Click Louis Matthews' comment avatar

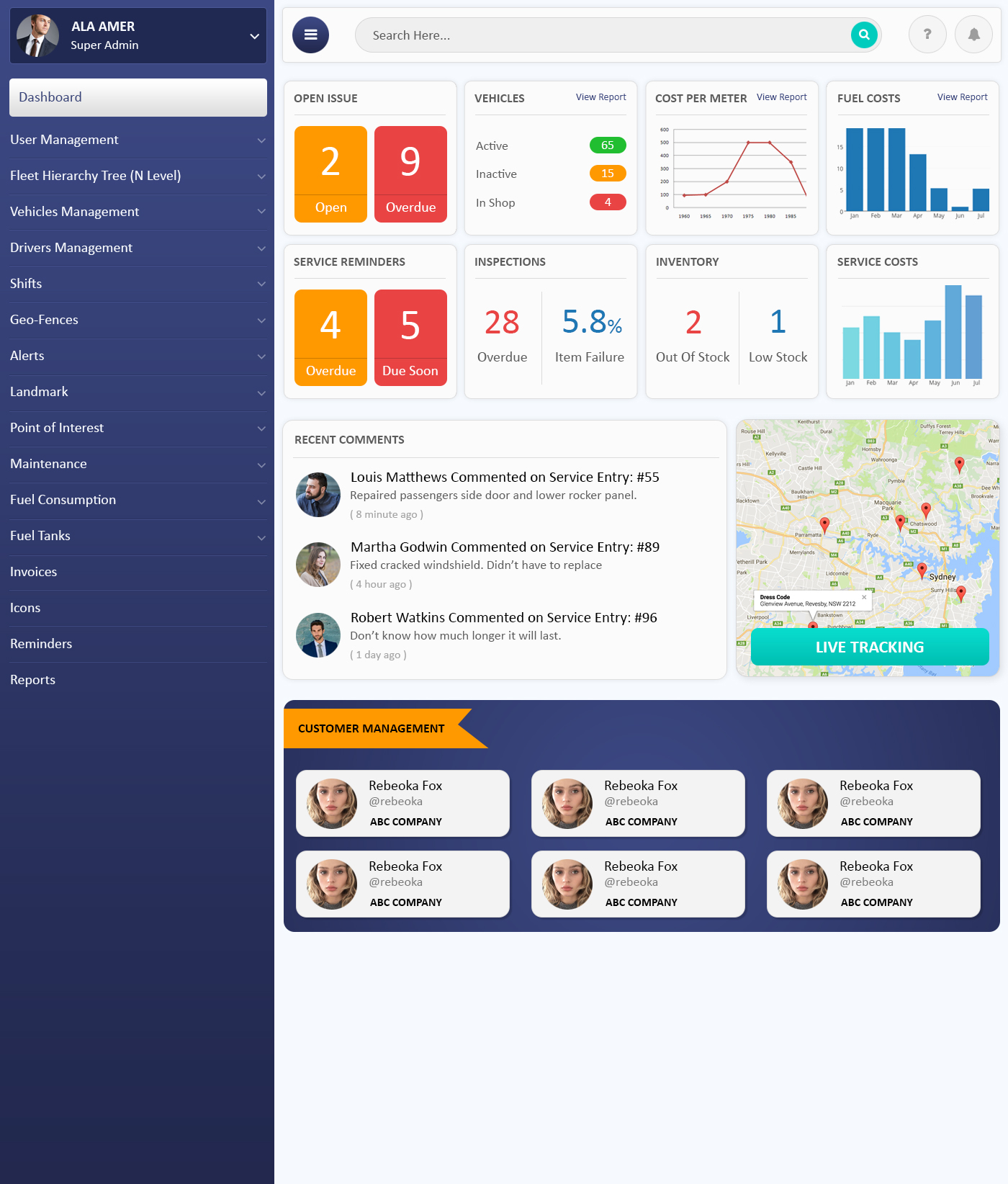(318, 495)
